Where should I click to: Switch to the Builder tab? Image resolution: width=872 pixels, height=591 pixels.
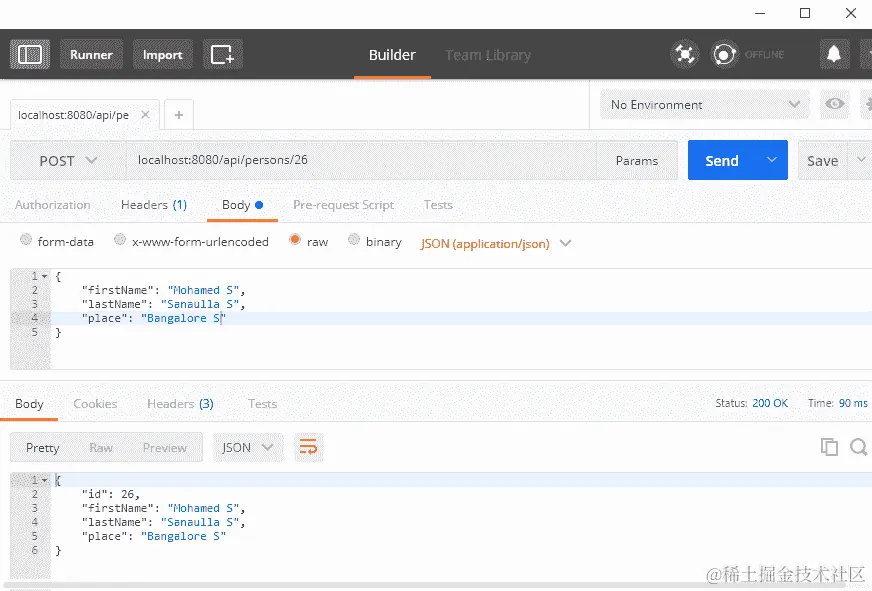(x=392, y=55)
